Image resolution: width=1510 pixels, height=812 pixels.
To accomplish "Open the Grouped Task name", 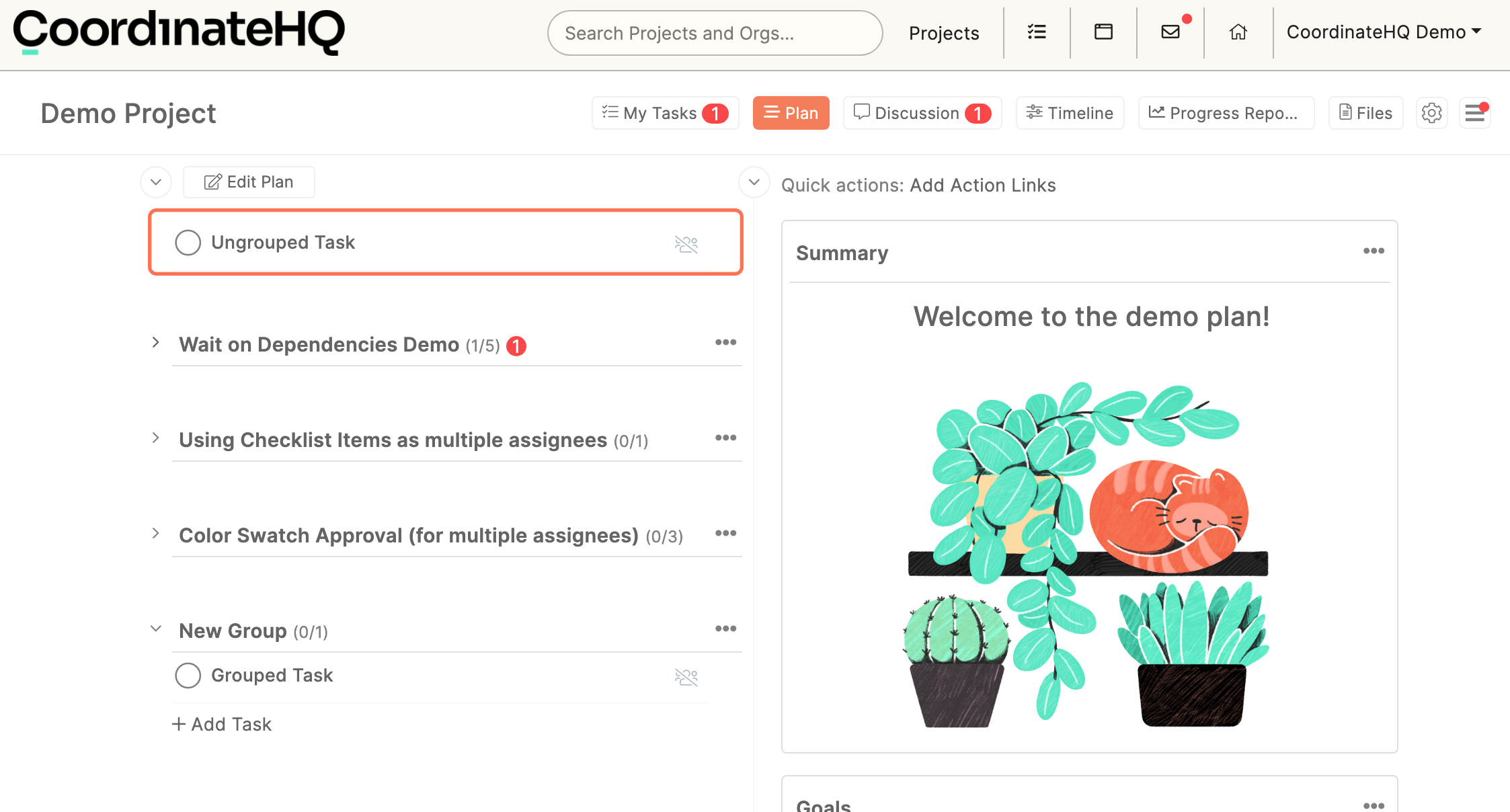I will point(272,676).
